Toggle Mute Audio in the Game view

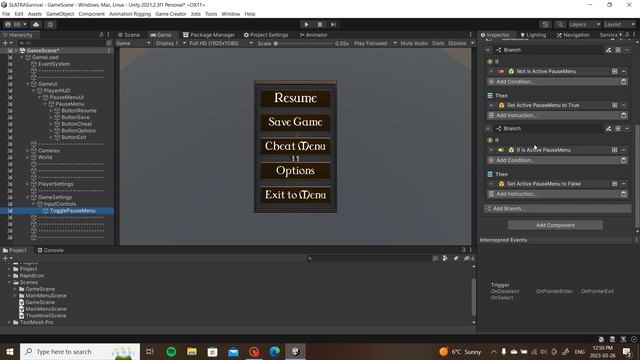(x=414, y=43)
